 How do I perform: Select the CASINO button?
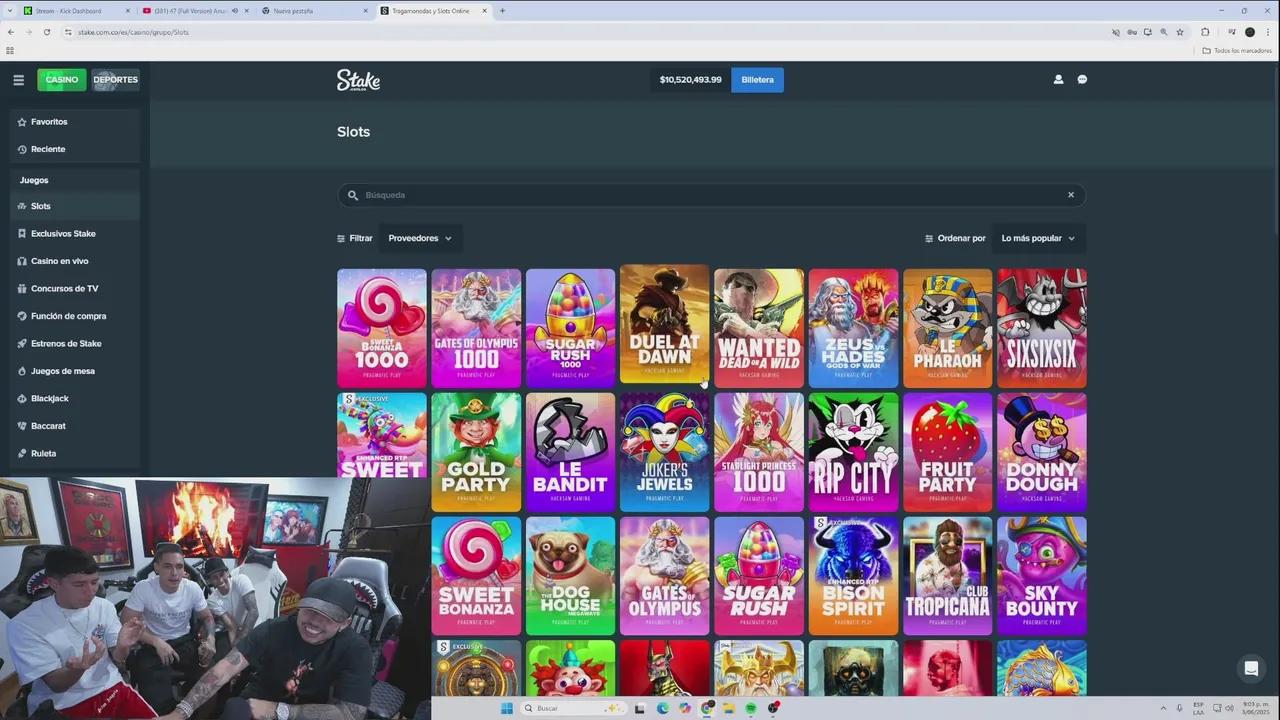pos(62,80)
